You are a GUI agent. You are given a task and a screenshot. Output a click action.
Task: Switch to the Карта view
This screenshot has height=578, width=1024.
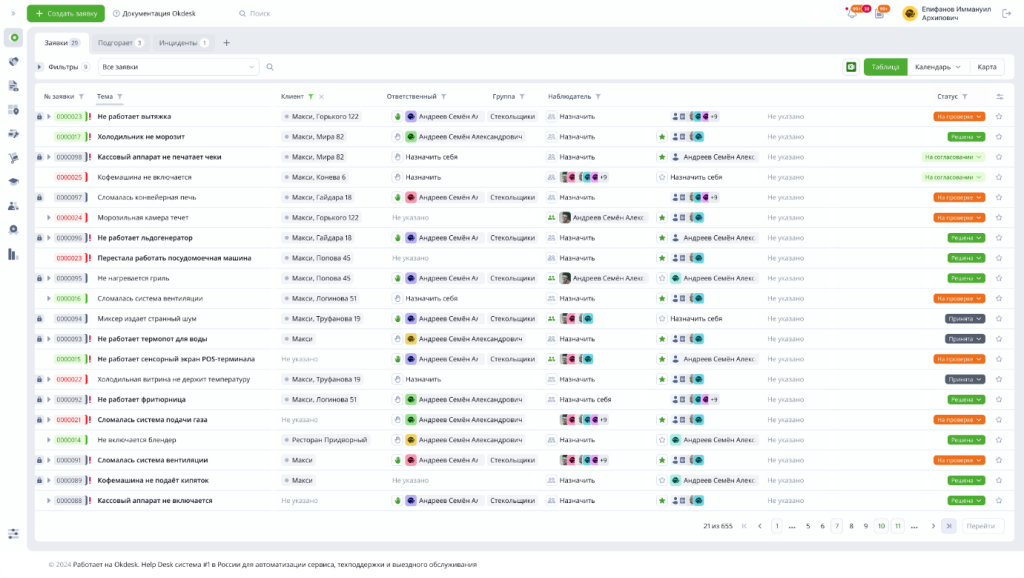(986, 67)
